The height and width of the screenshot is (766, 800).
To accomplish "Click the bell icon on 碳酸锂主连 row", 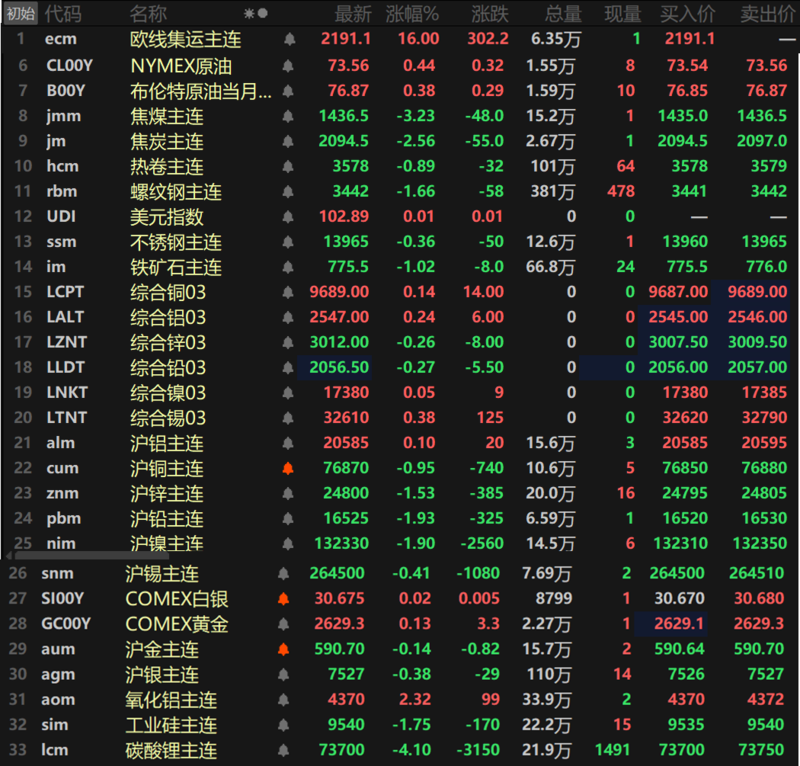I will click(x=284, y=750).
